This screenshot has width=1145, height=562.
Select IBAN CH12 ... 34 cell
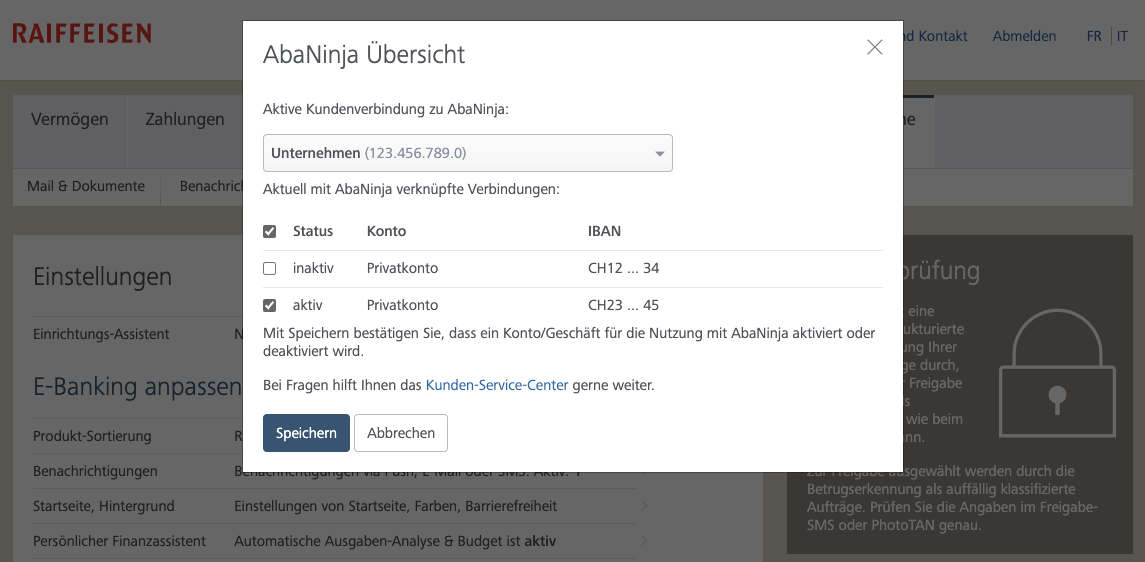(624, 269)
